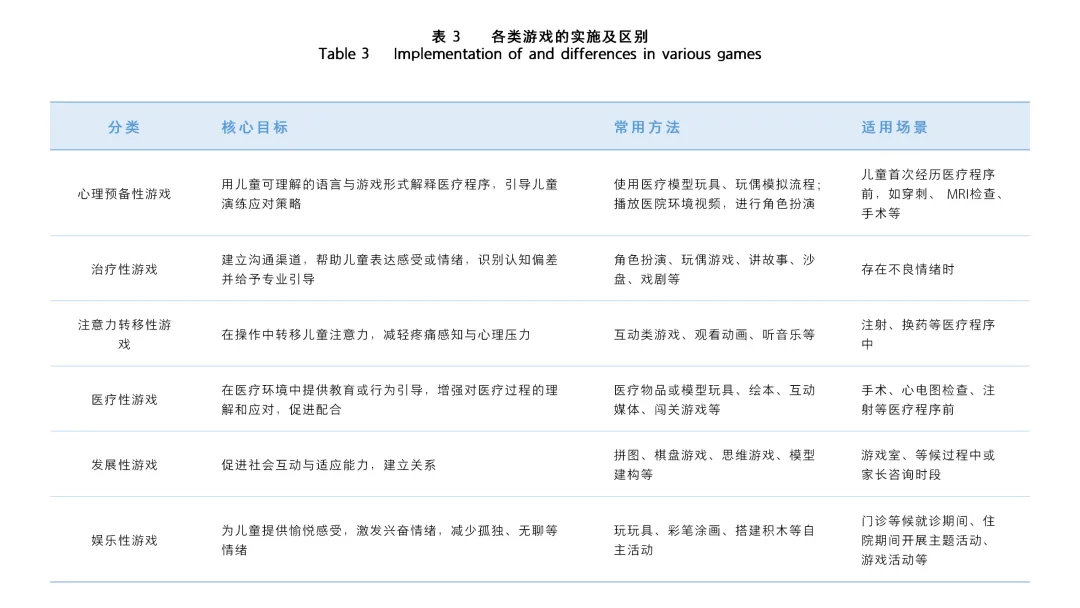Click the scenario cell beginning 注射、换药等医疗程序
This screenshot has height=608, width=1080.
coord(928,334)
